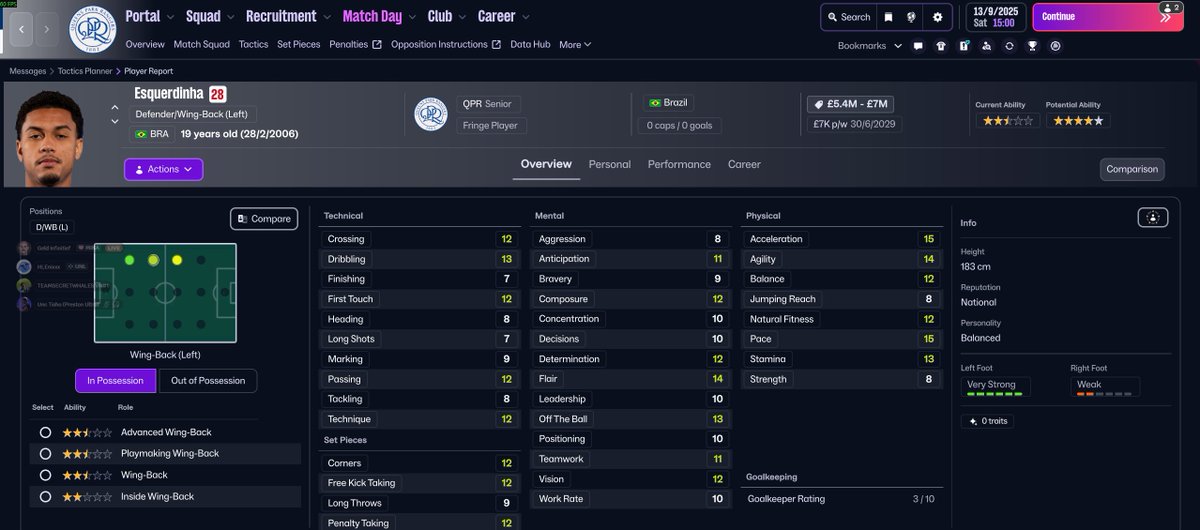The height and width of the screenshot is (530, 1200).
Task: Open the world globe icon in top bar
Action: point(912,17)
